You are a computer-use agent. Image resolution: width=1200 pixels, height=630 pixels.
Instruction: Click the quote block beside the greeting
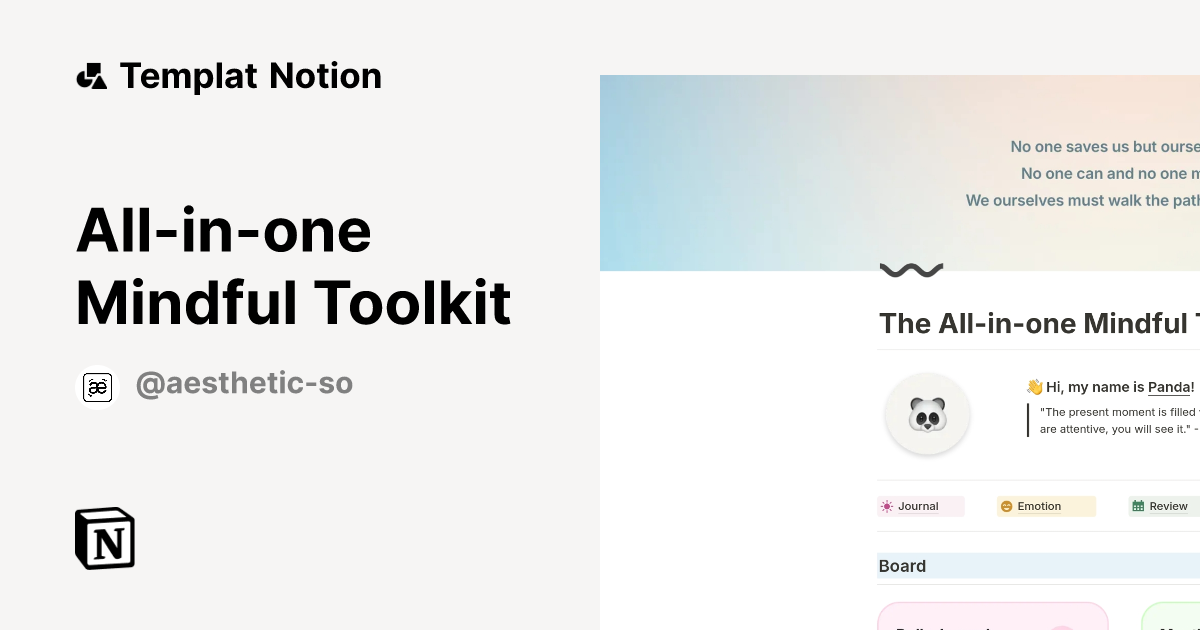coord(1115,420)
